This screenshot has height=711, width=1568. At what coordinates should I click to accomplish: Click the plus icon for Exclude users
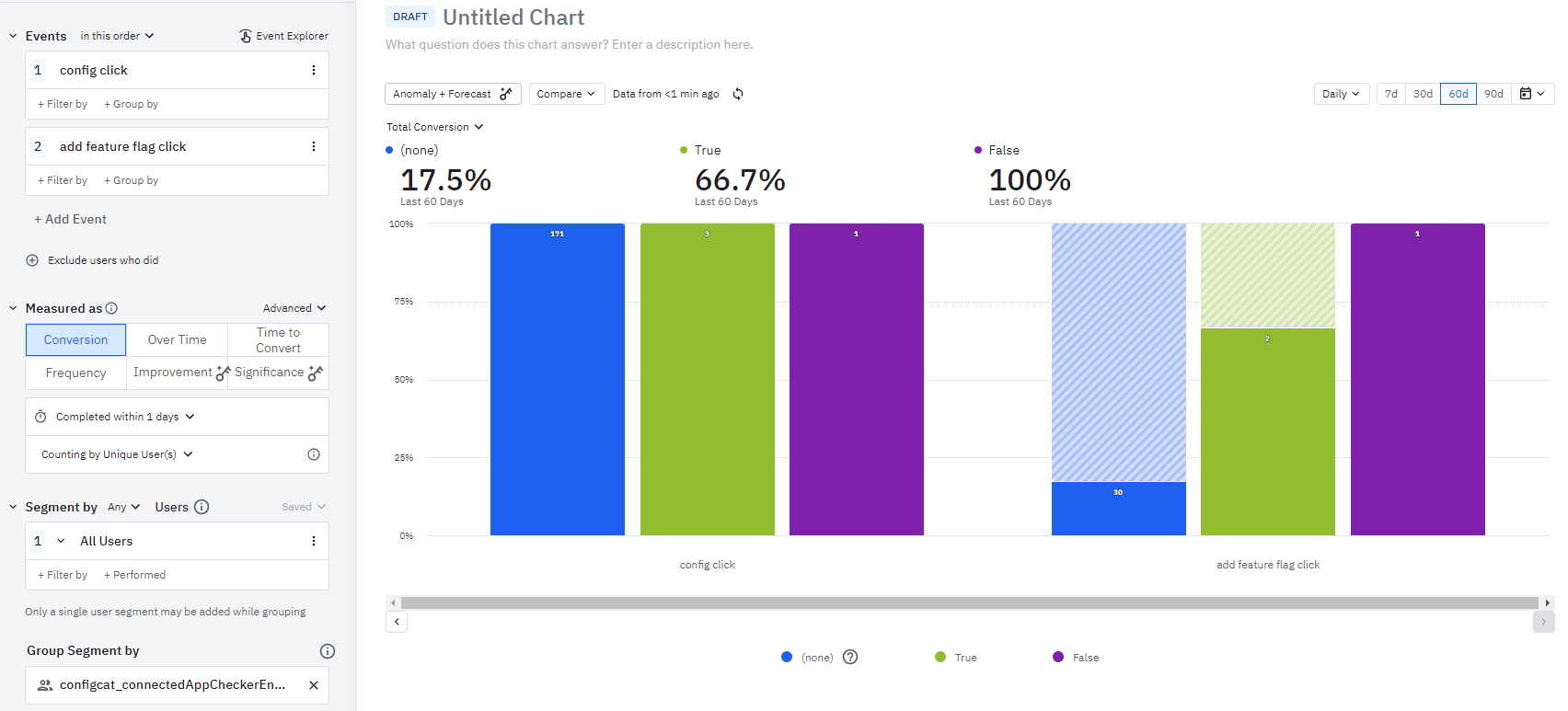pyautogui.click(x=32, y=260)
